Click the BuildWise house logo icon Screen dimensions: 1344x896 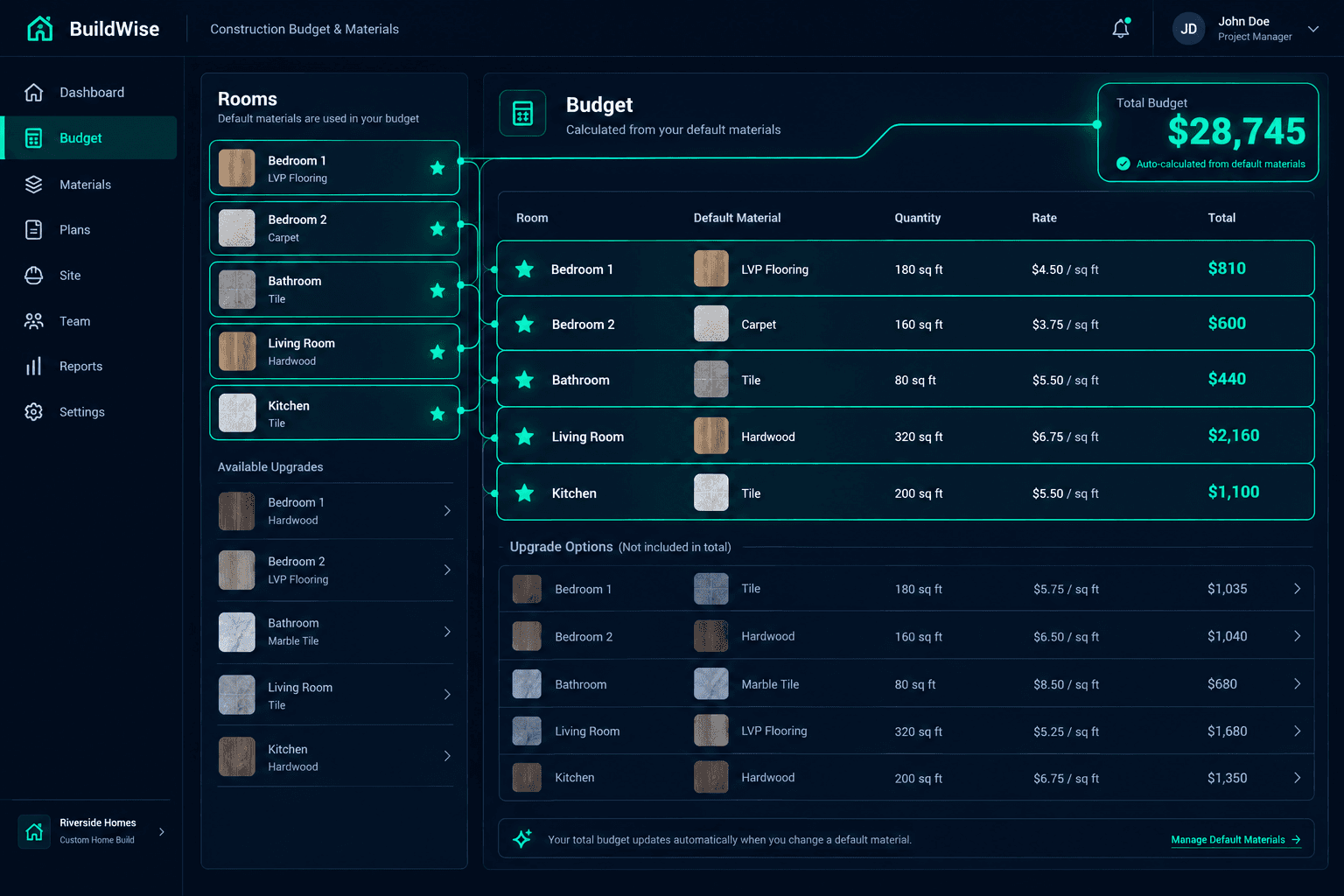[39, 29]
